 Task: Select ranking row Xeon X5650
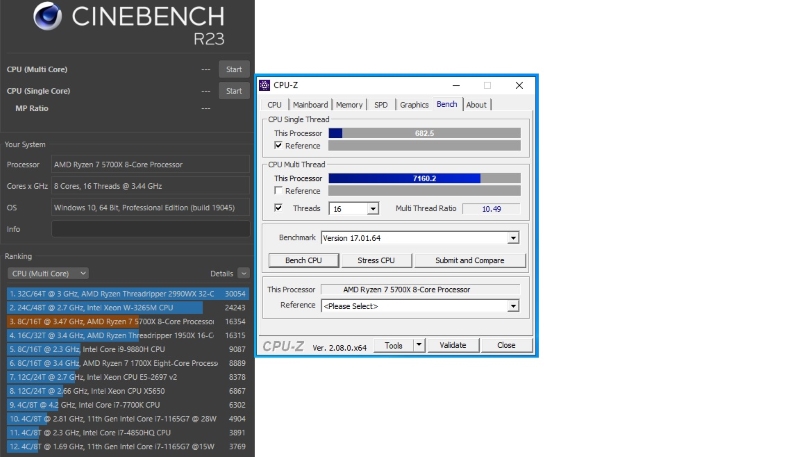128,391
